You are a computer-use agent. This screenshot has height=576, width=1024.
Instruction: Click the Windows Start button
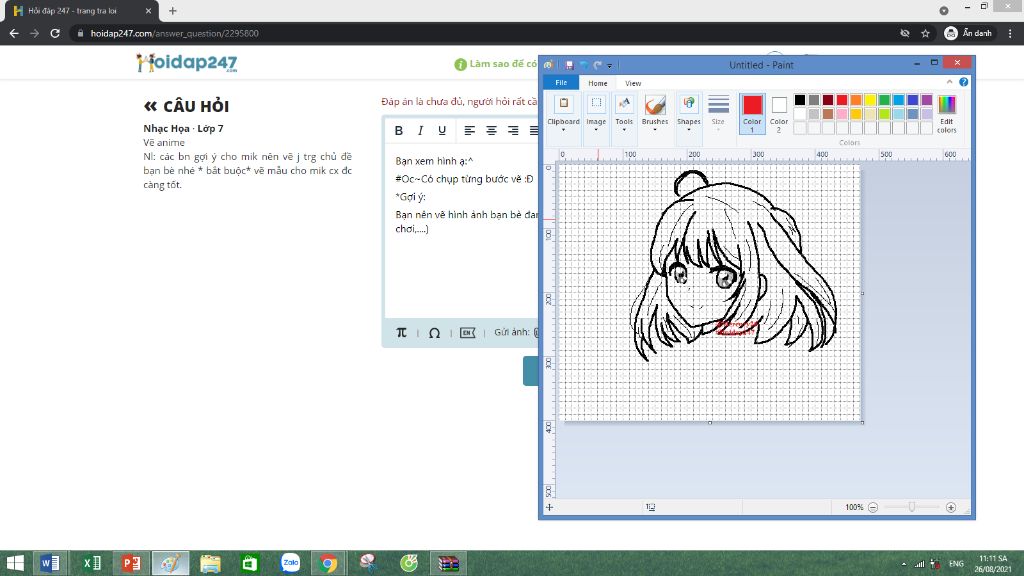click(x=14, y=563)
